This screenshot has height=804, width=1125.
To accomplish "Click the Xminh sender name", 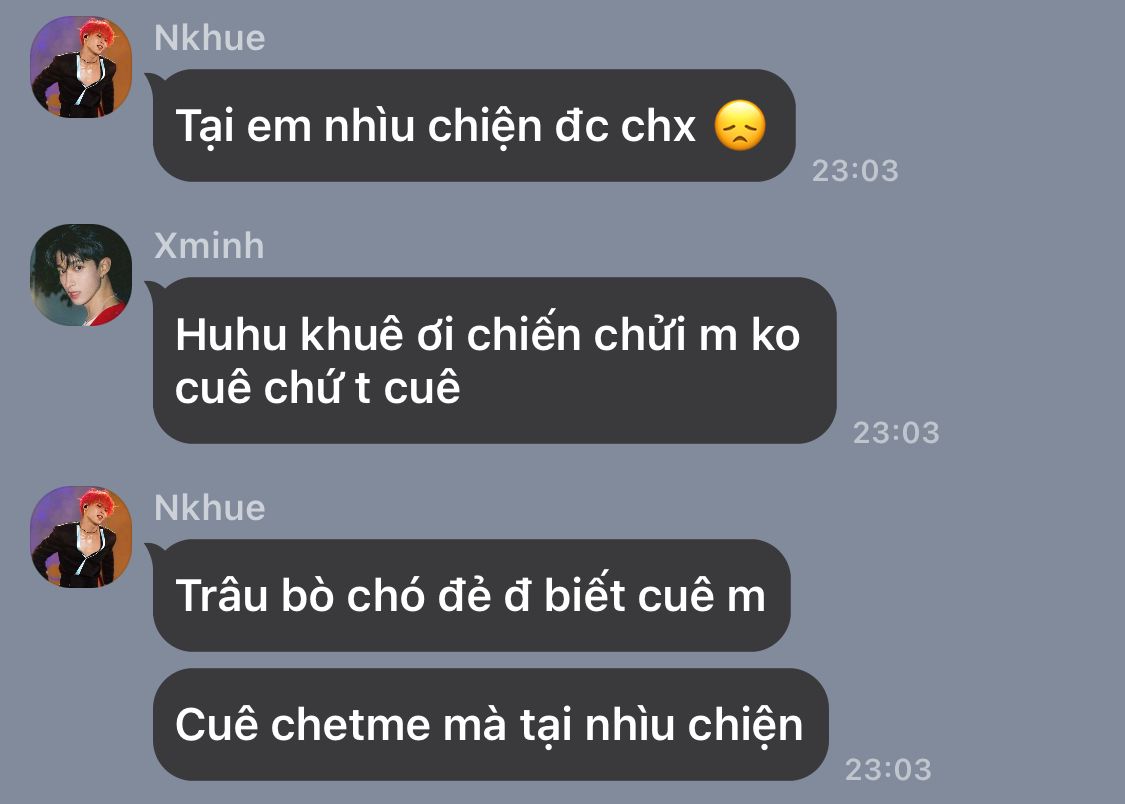I will click(209, 246).
